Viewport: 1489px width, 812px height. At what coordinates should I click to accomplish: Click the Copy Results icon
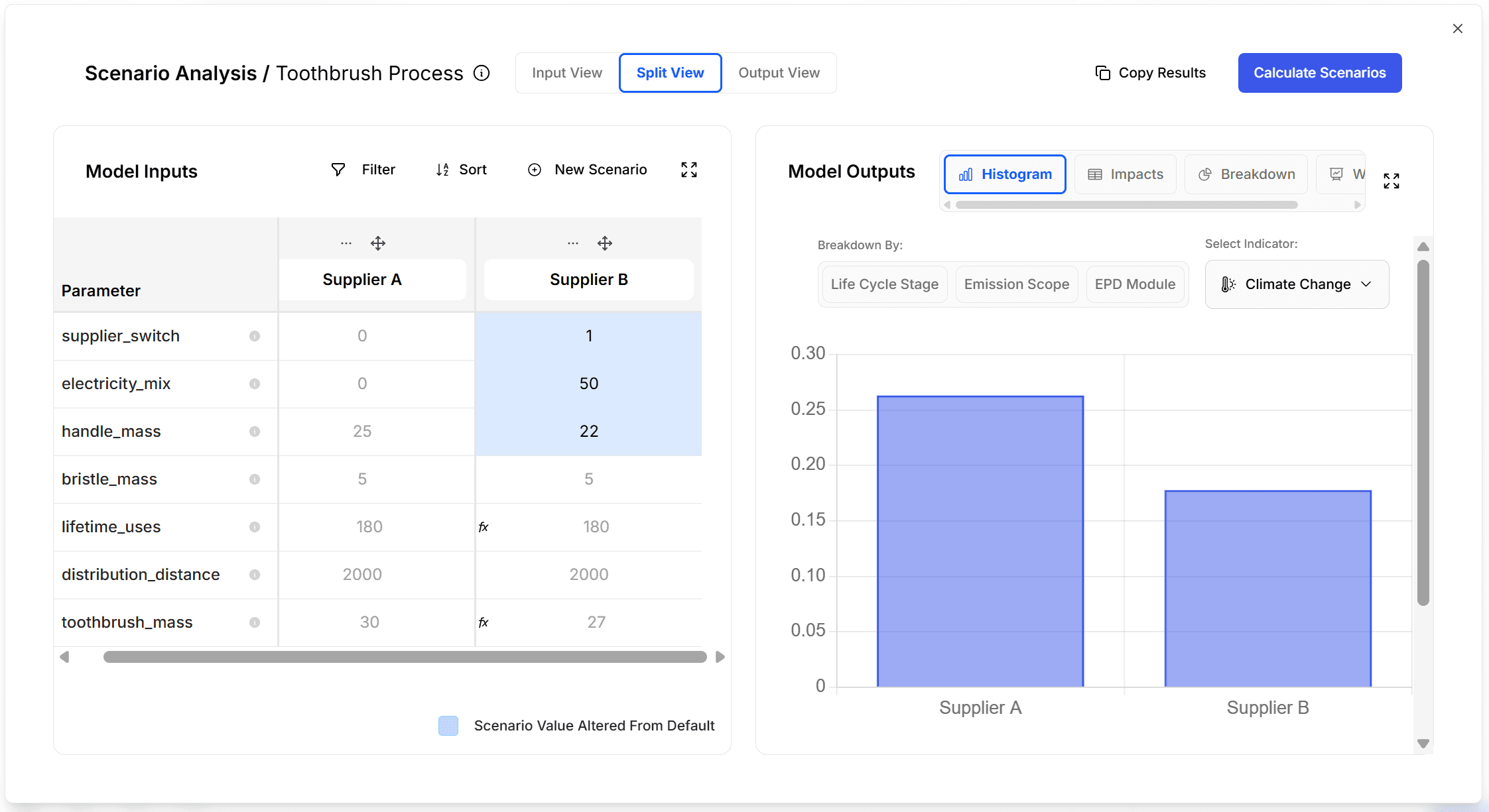coord(1102,73)
